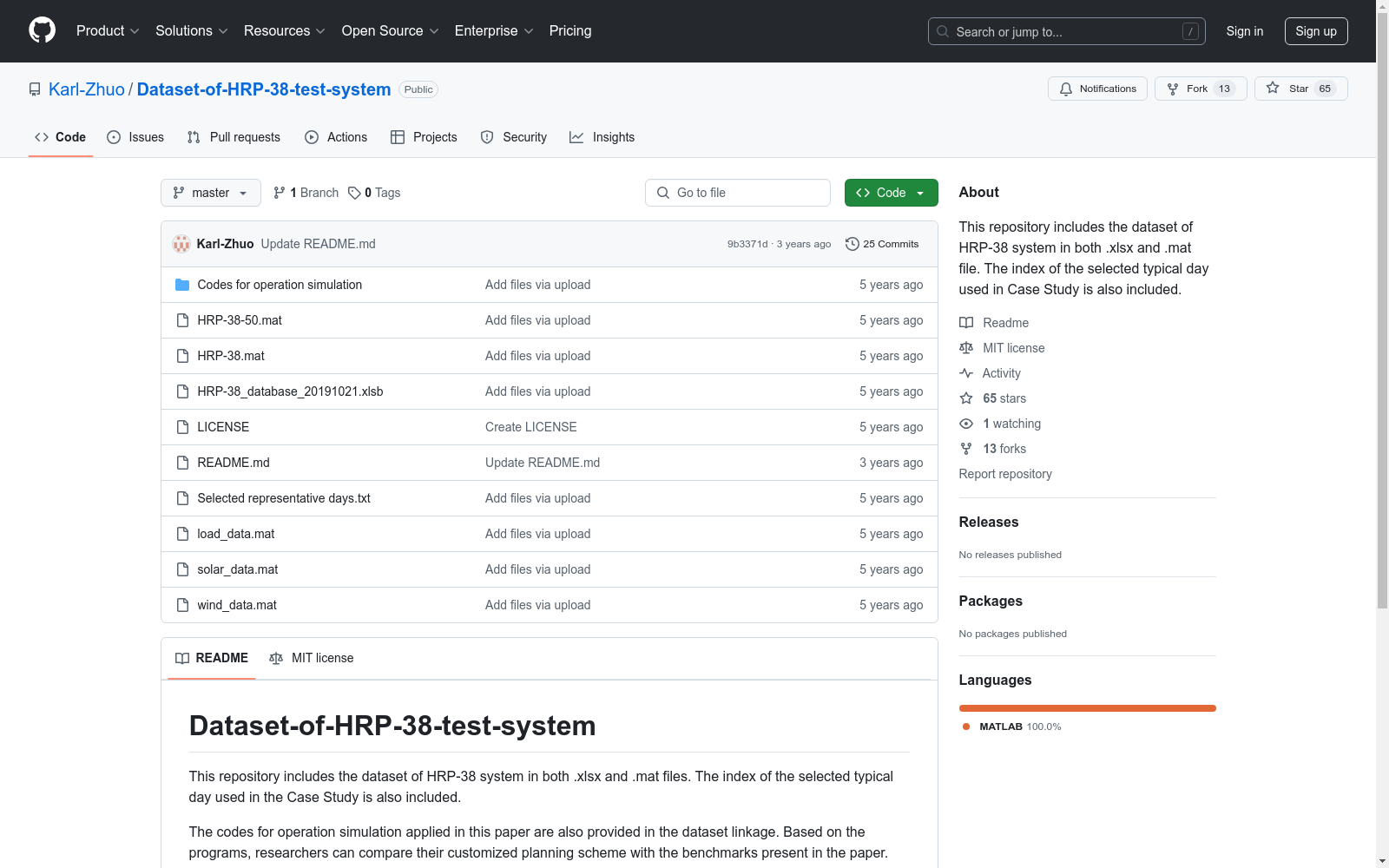Click the Sign in link
The width and height of the screenshot is (1389, 868).
pyautogui.click(x=1245, y=31)
